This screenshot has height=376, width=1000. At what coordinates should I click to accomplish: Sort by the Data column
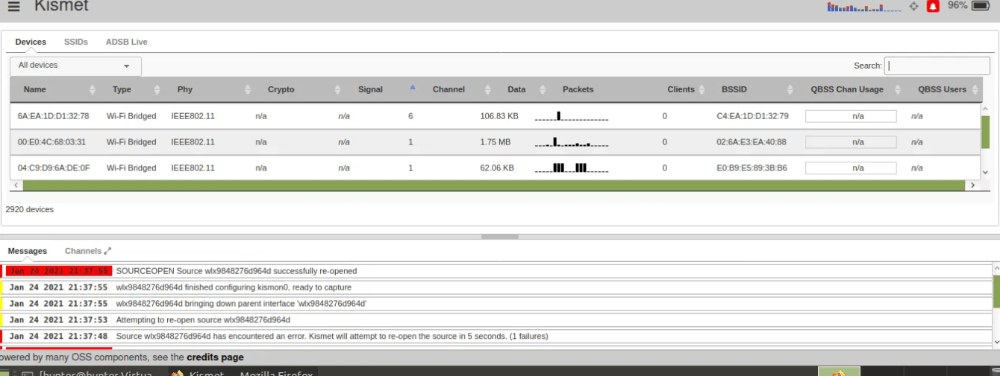tap(517, 90)
